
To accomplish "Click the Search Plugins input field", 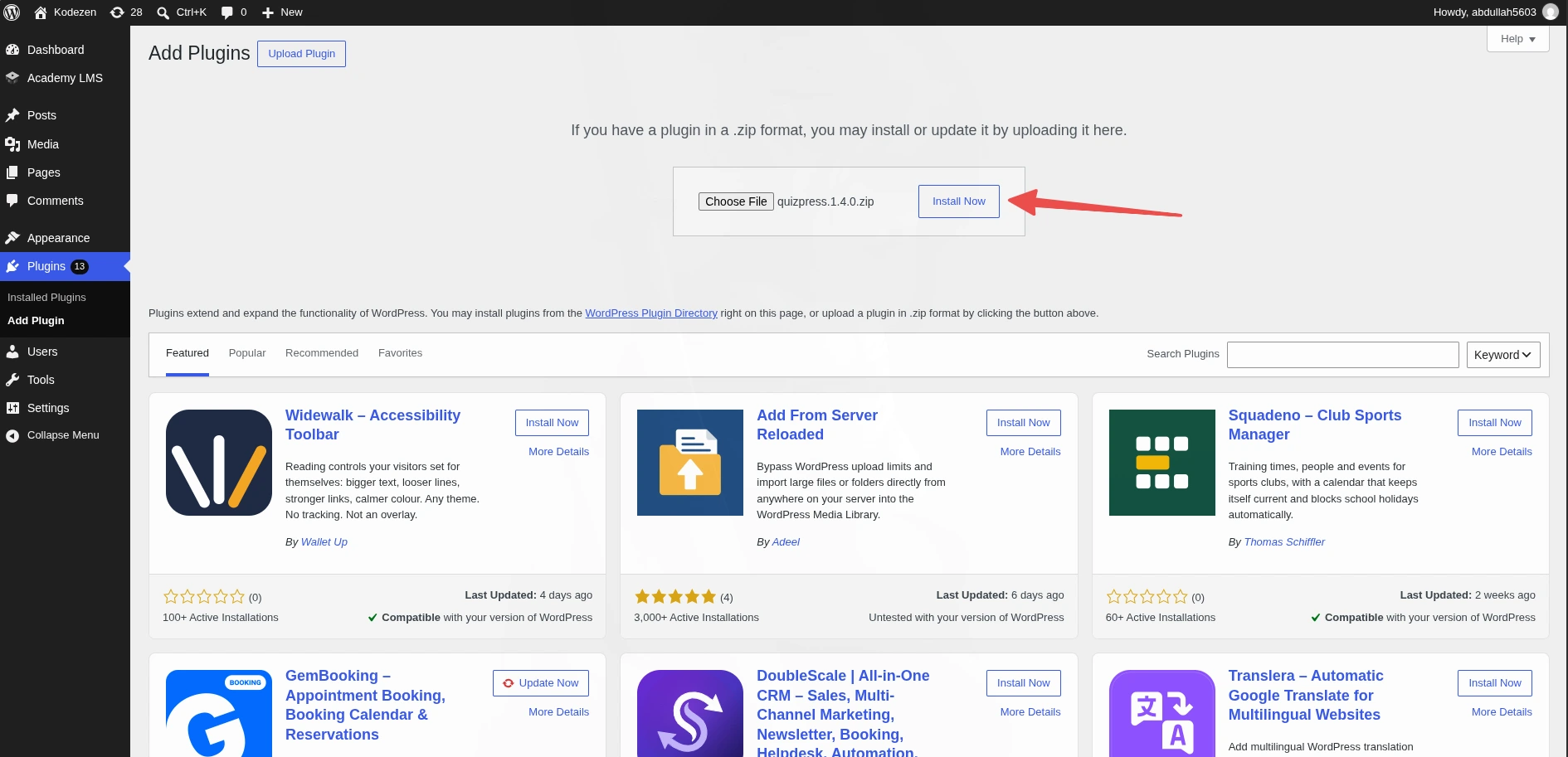I will coord(1343,355).
